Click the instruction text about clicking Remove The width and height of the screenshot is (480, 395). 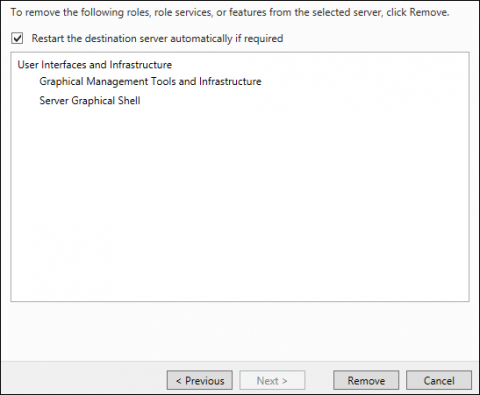230,13
